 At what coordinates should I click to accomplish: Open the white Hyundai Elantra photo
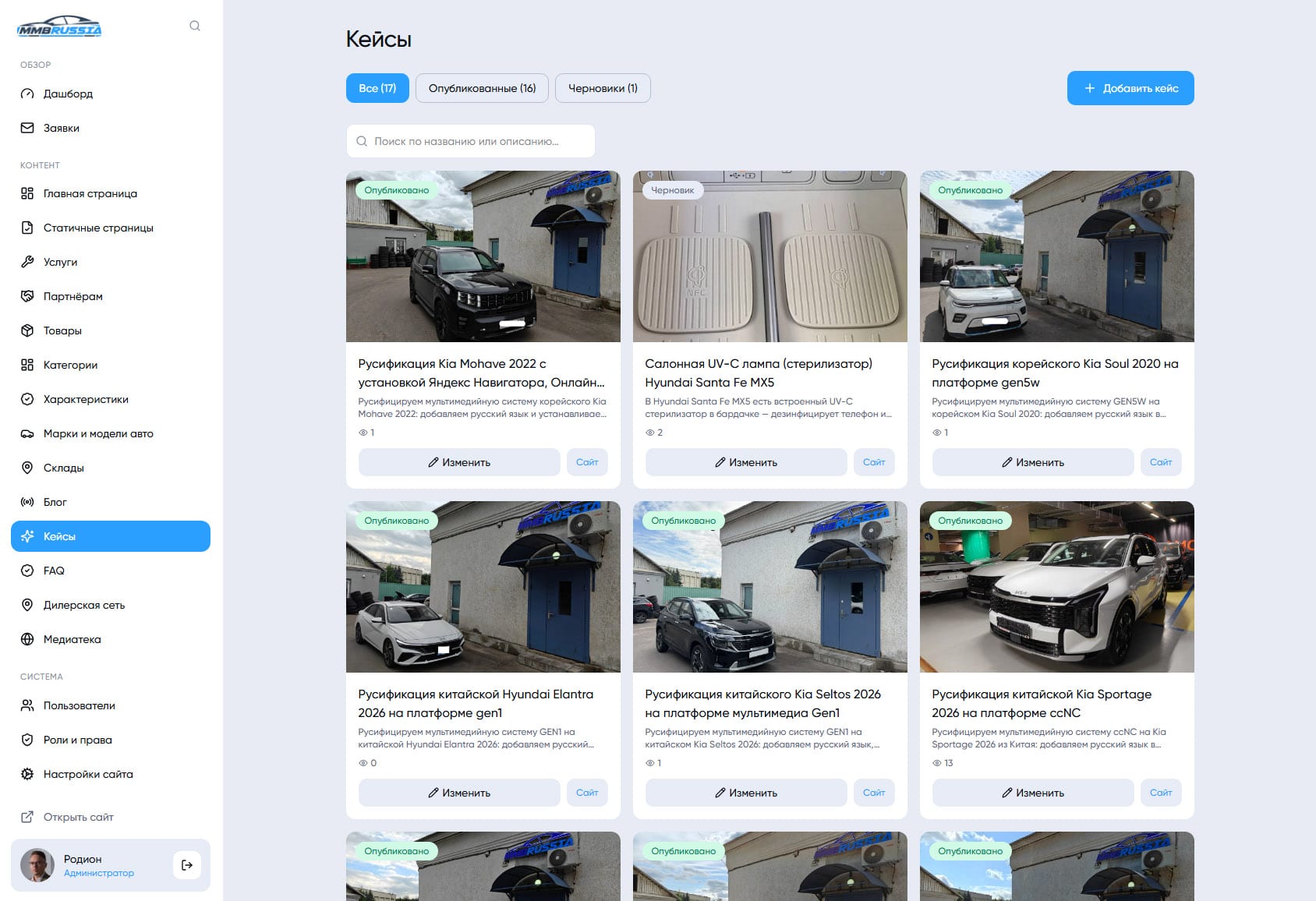pos(483,587)
